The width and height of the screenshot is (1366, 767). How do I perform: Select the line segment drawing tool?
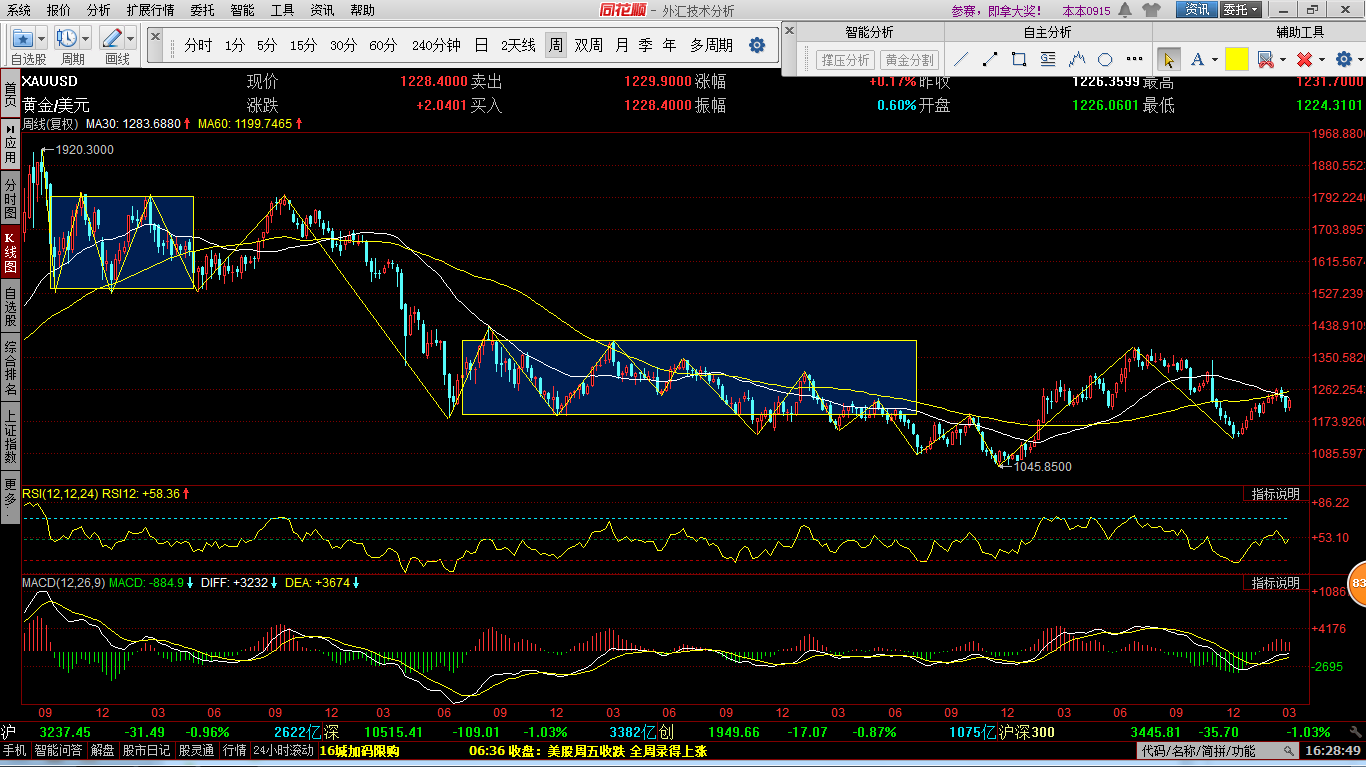click(989, 59)
